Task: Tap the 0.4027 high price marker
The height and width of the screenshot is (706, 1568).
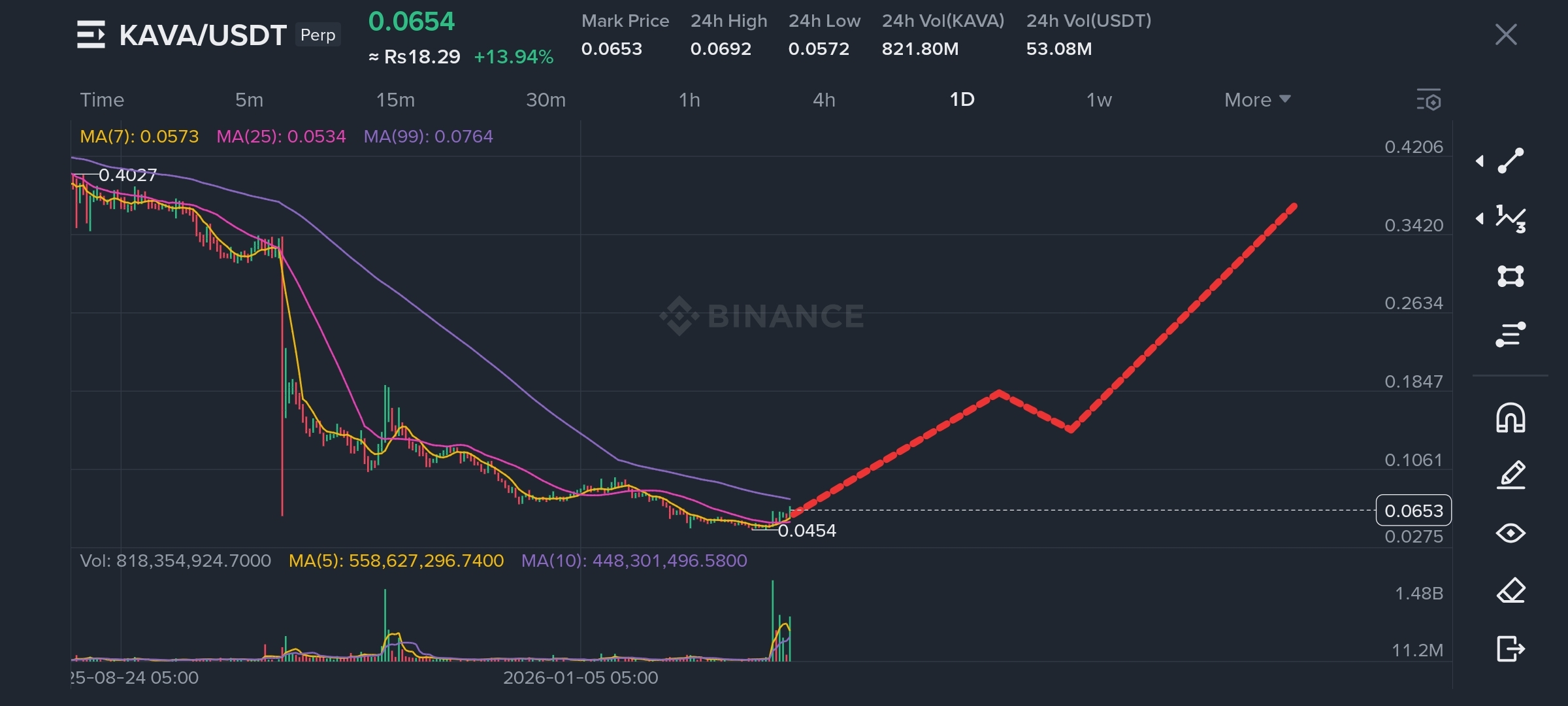Action: tap(127, 175)
